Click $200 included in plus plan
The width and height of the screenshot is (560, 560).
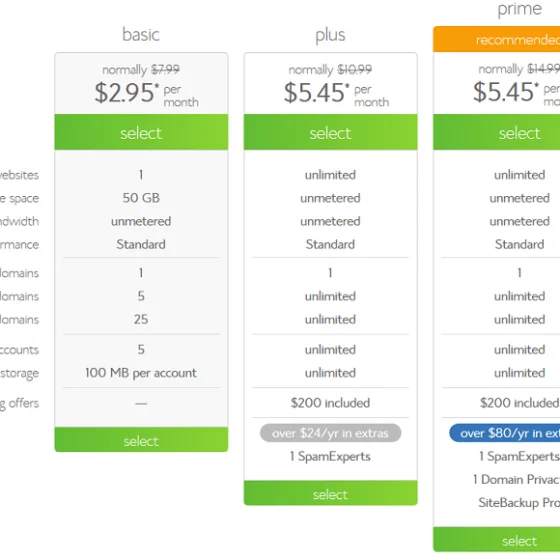pos(330,403)
